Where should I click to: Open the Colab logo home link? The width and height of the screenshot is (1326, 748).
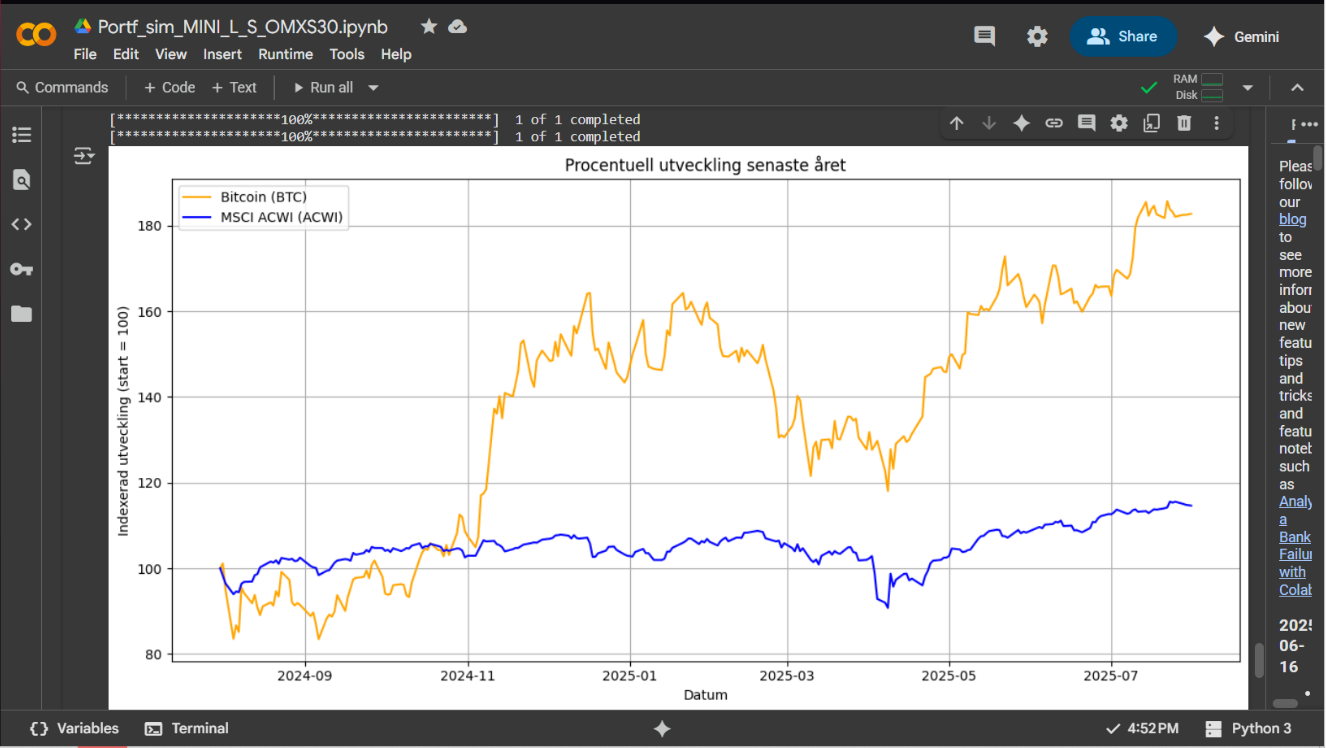[x=36, y=35]
